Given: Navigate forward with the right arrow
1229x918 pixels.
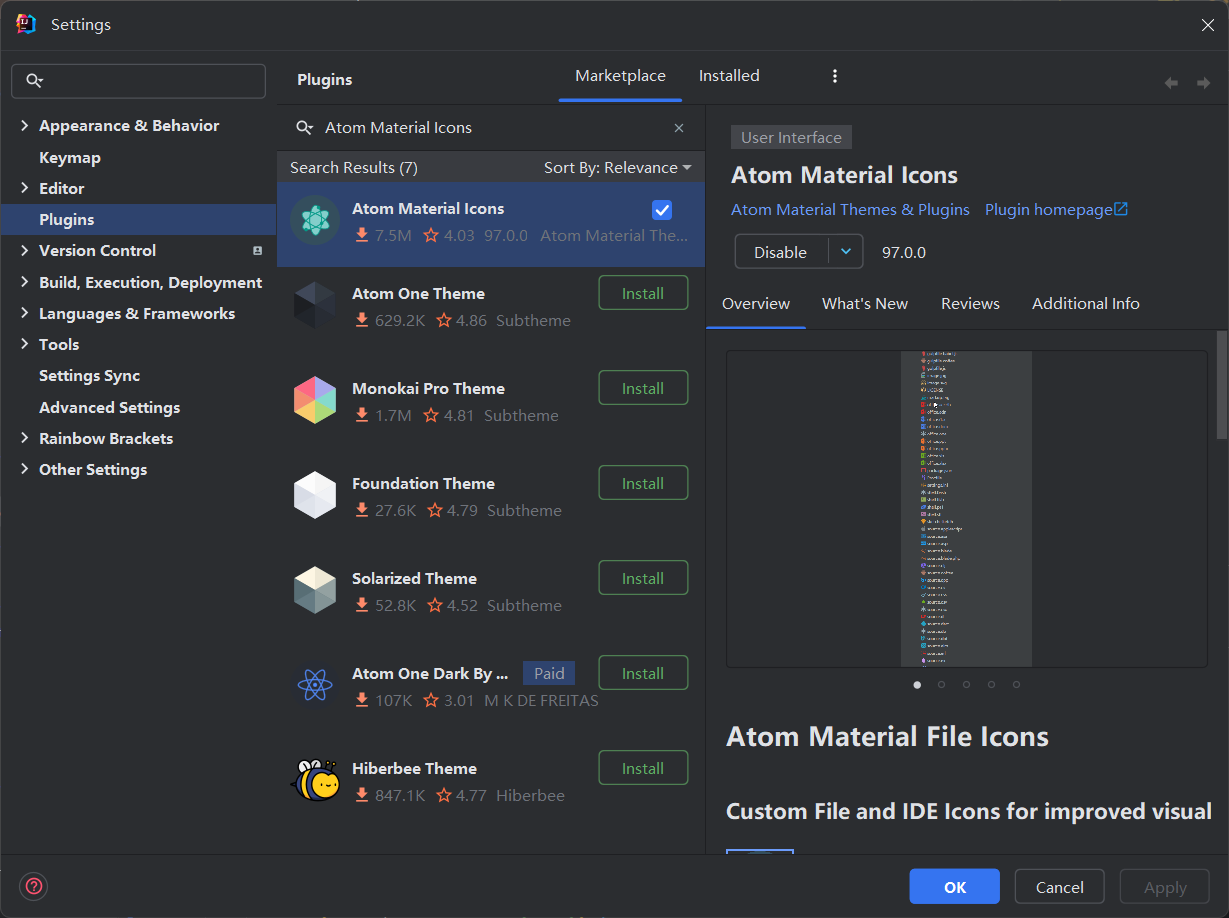Looking at the screenshot, I should tap(1203, 83).
